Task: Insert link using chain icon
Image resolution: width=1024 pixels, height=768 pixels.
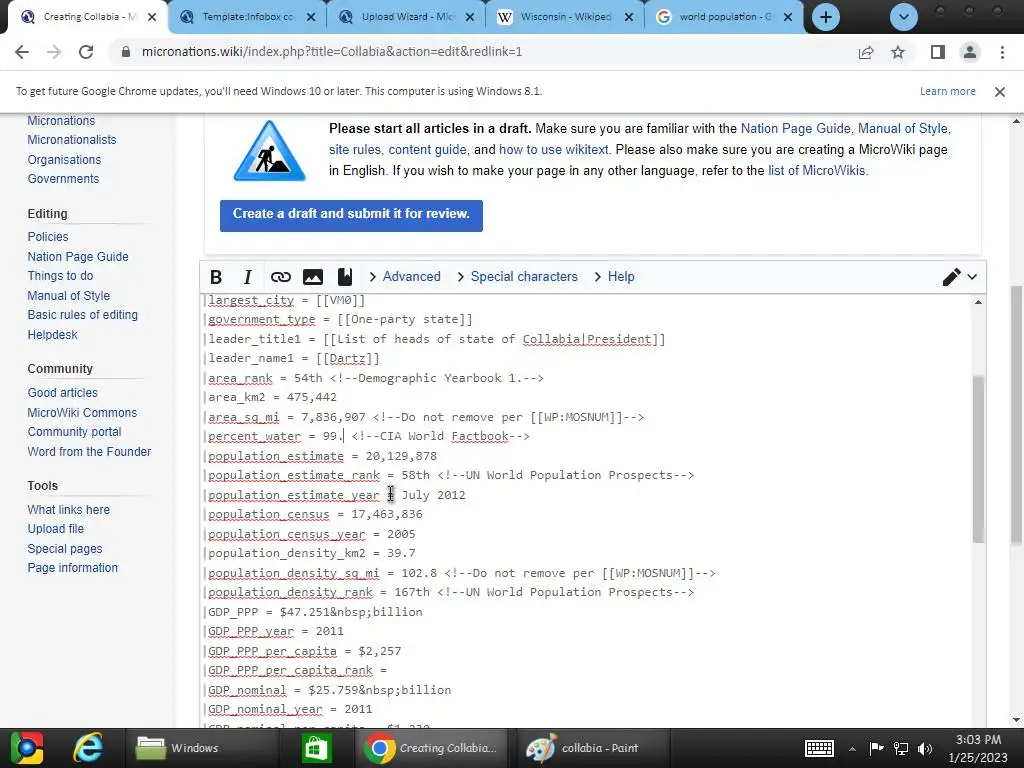Action: coord(281,277)
